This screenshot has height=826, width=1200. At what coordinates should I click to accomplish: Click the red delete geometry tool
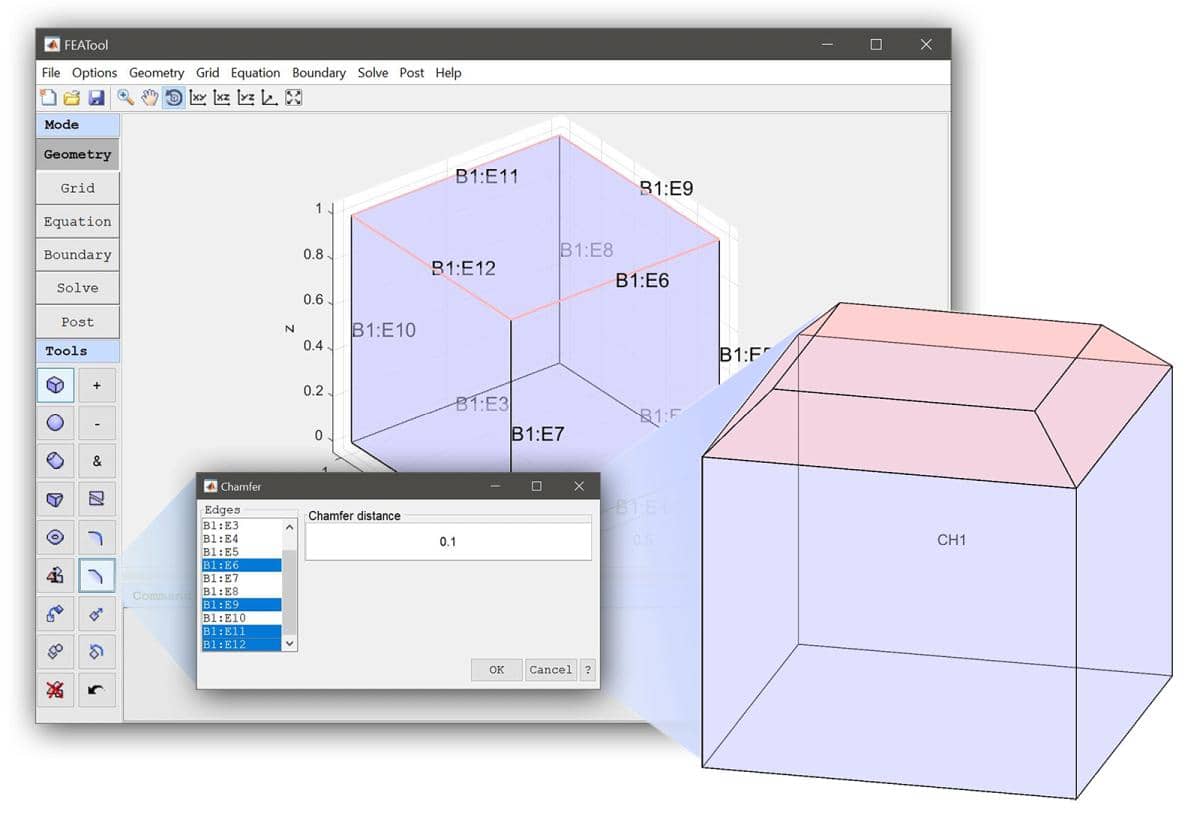tap(56, 689)
